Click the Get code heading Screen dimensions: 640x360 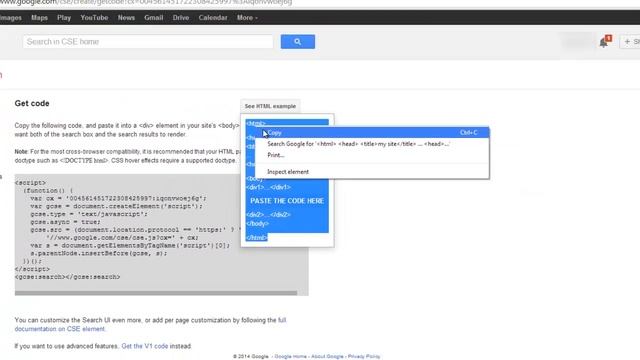tap(32, 103)
